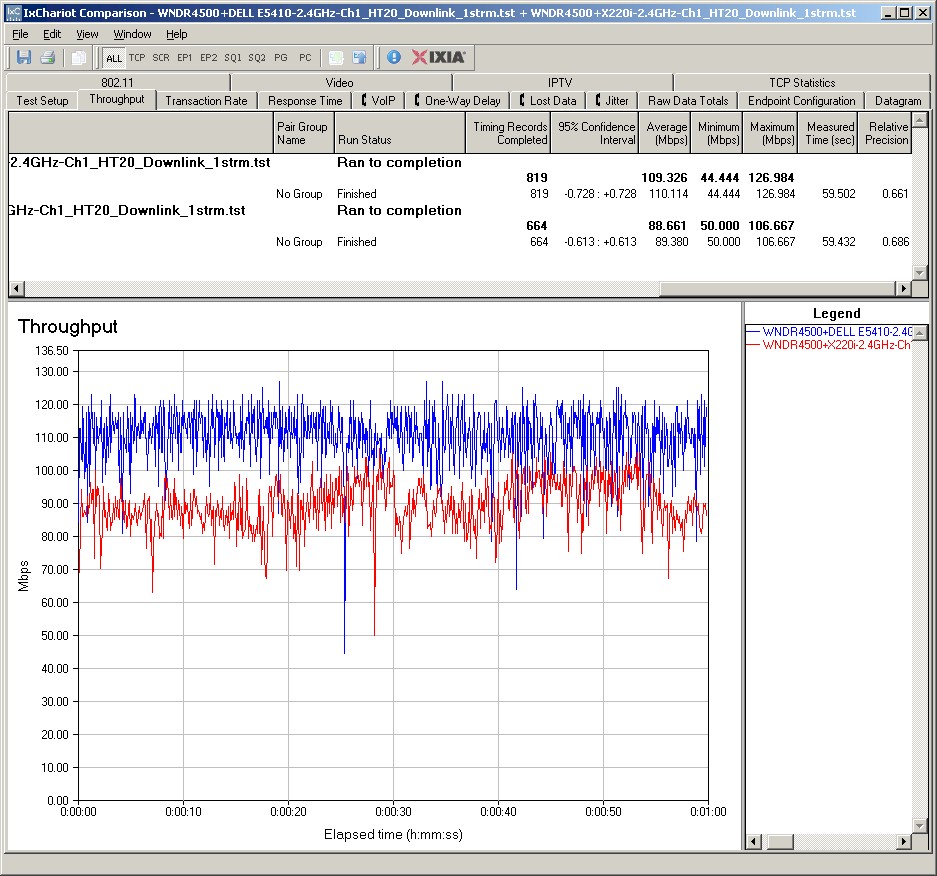Click the greyed table view toolbar icon
This screenshot has height=876, width=937.
(x=336, y=57)
